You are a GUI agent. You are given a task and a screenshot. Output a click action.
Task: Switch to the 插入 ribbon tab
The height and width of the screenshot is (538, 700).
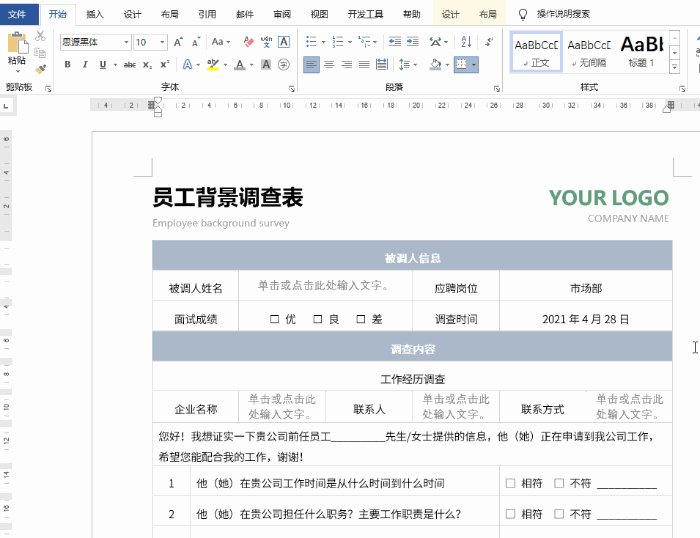[x=94, y=15]
